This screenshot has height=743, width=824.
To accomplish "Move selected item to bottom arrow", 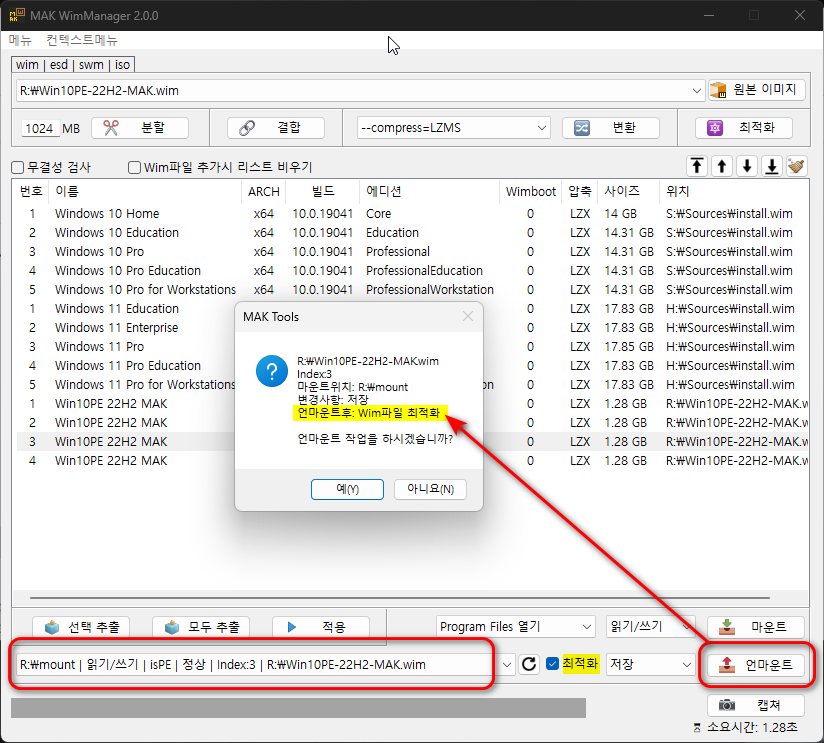I will (x=772, y=167).
